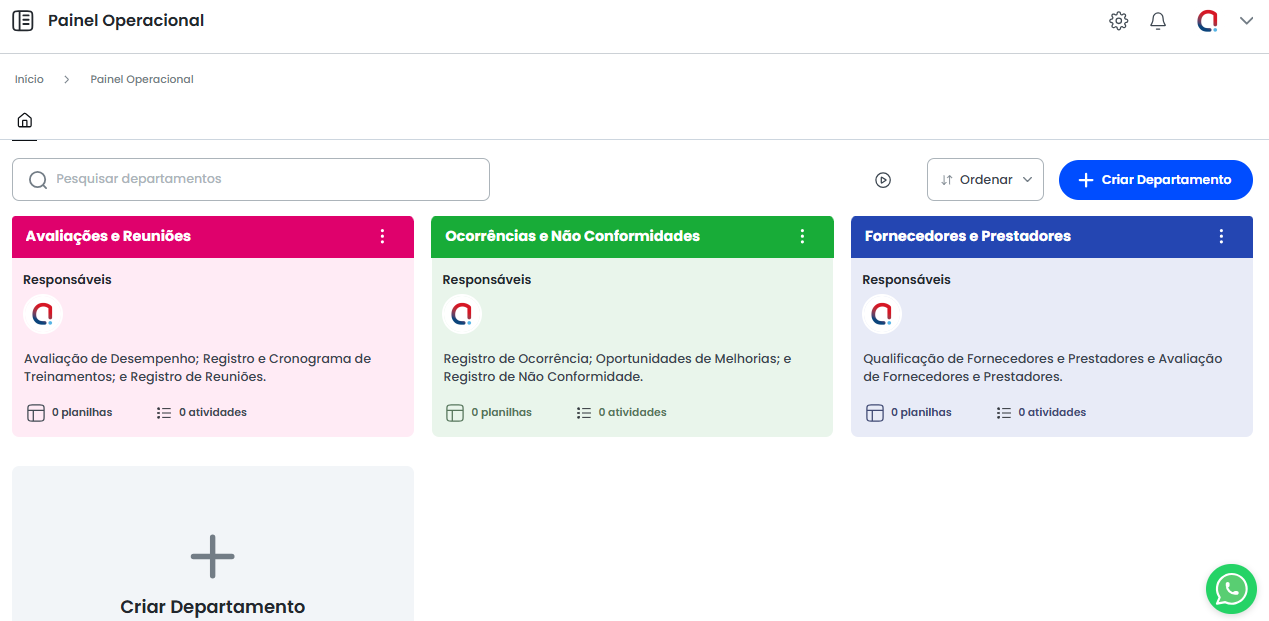The height and width of the screenshot is (621, 1269).
Task: Focus the Pesquisar departamentos search field
Action: [x=251, y=180]
